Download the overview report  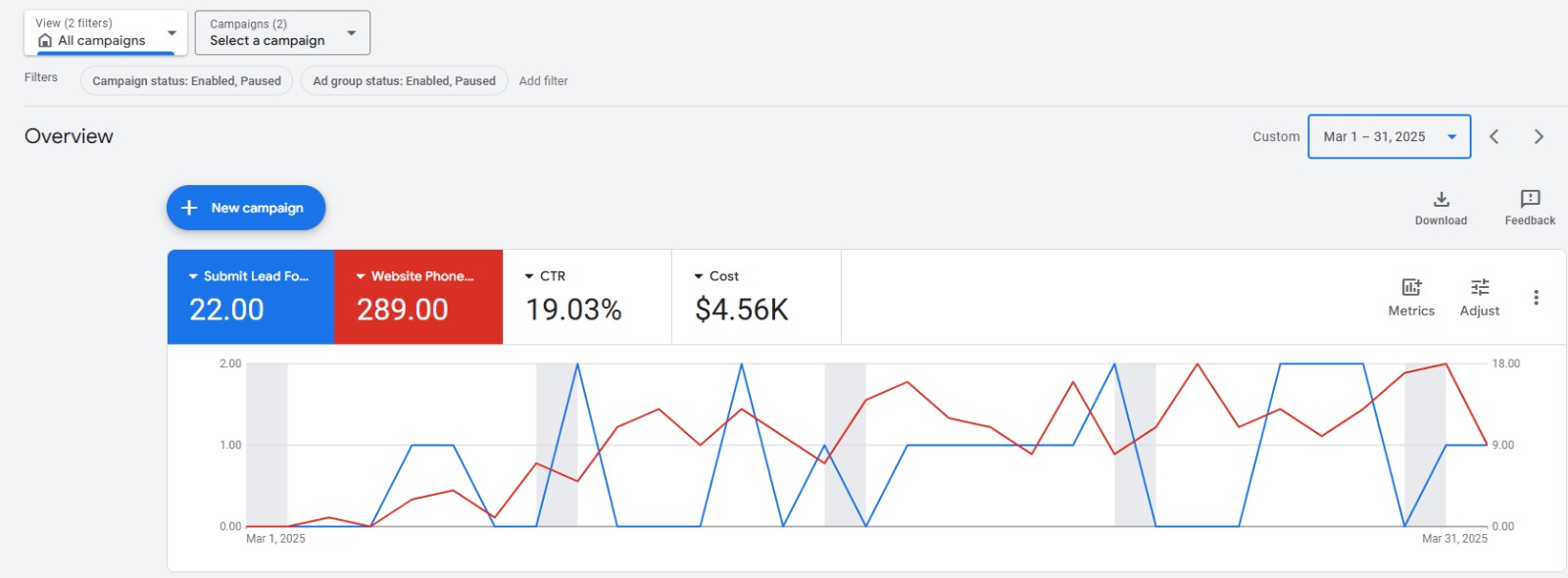coord(1441,208)
